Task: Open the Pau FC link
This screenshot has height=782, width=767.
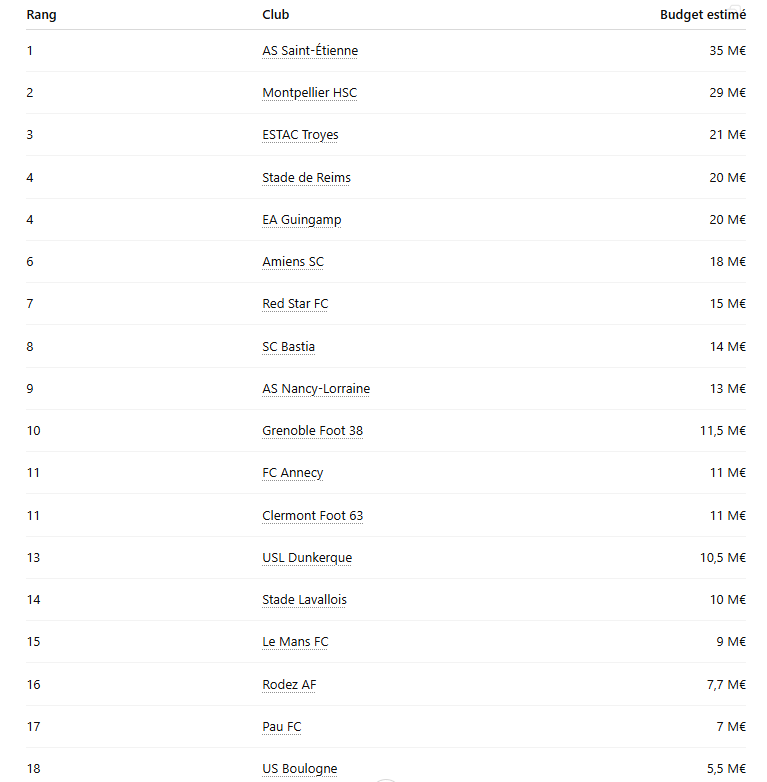Action: click(x=282, y=727)
